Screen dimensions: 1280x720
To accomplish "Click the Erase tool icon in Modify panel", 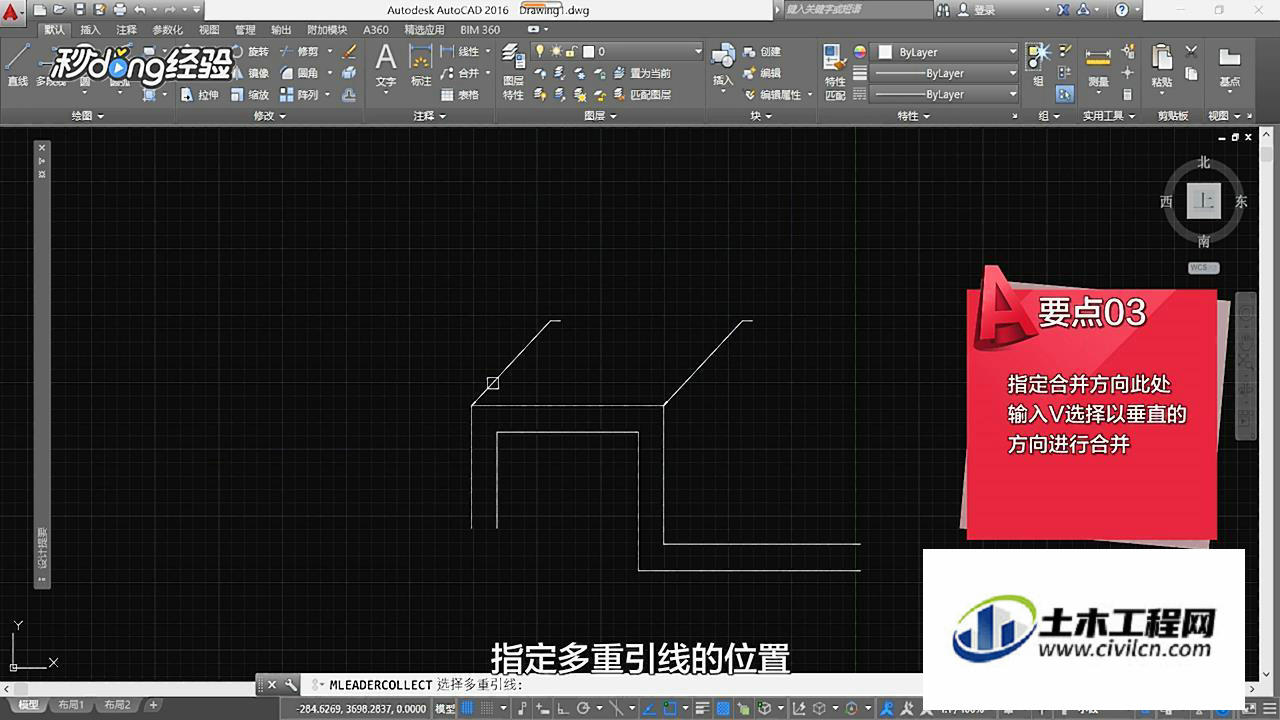I will point(349,51).
